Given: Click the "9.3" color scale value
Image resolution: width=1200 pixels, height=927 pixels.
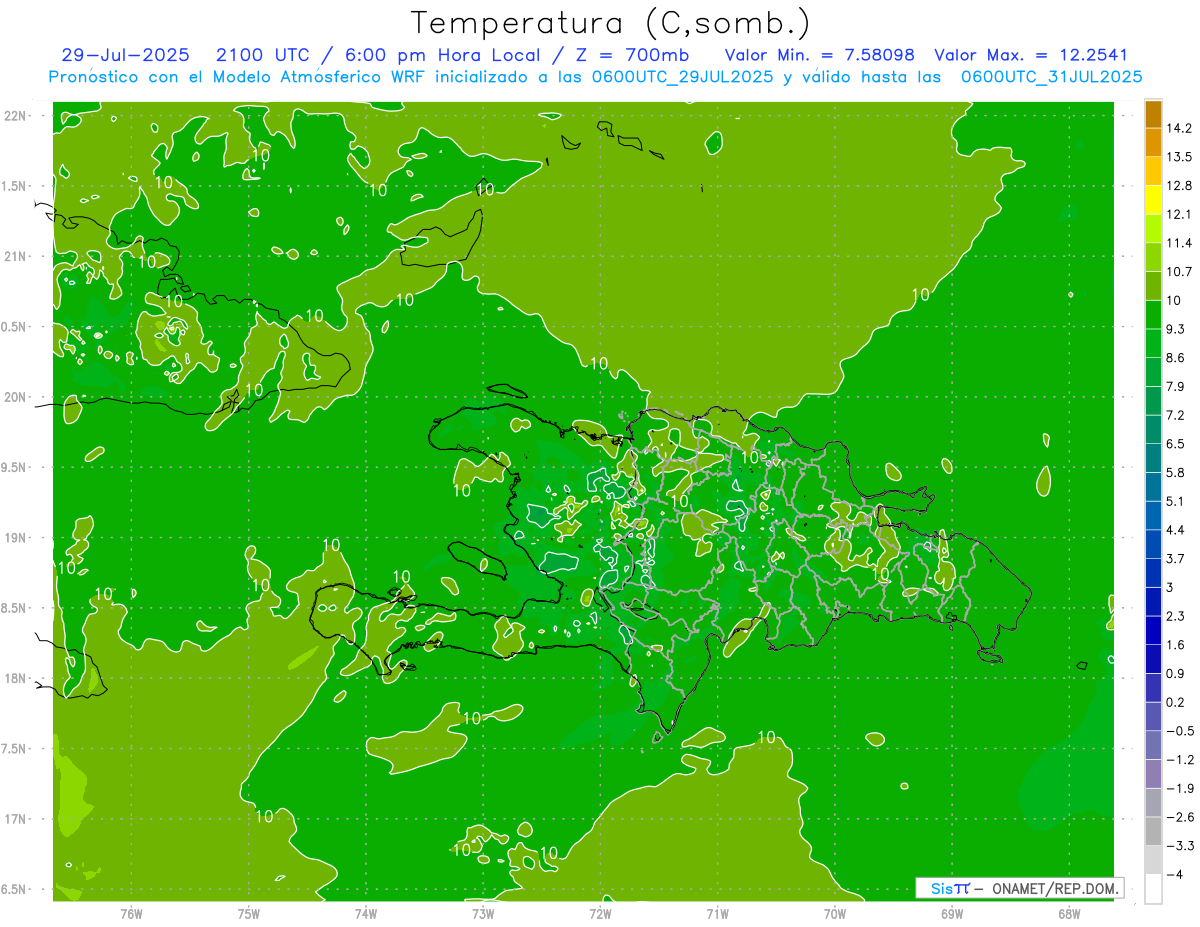Looking at the screenshot, I should [x=1175, y=329].
